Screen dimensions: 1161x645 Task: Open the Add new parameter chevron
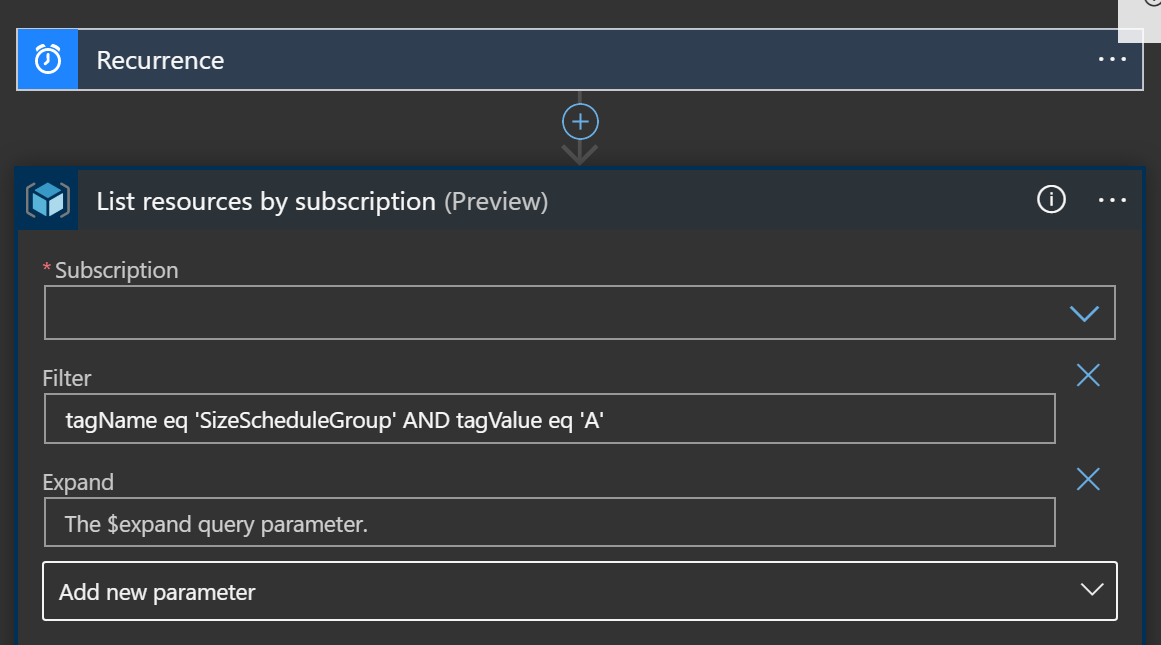(1091, 590)
